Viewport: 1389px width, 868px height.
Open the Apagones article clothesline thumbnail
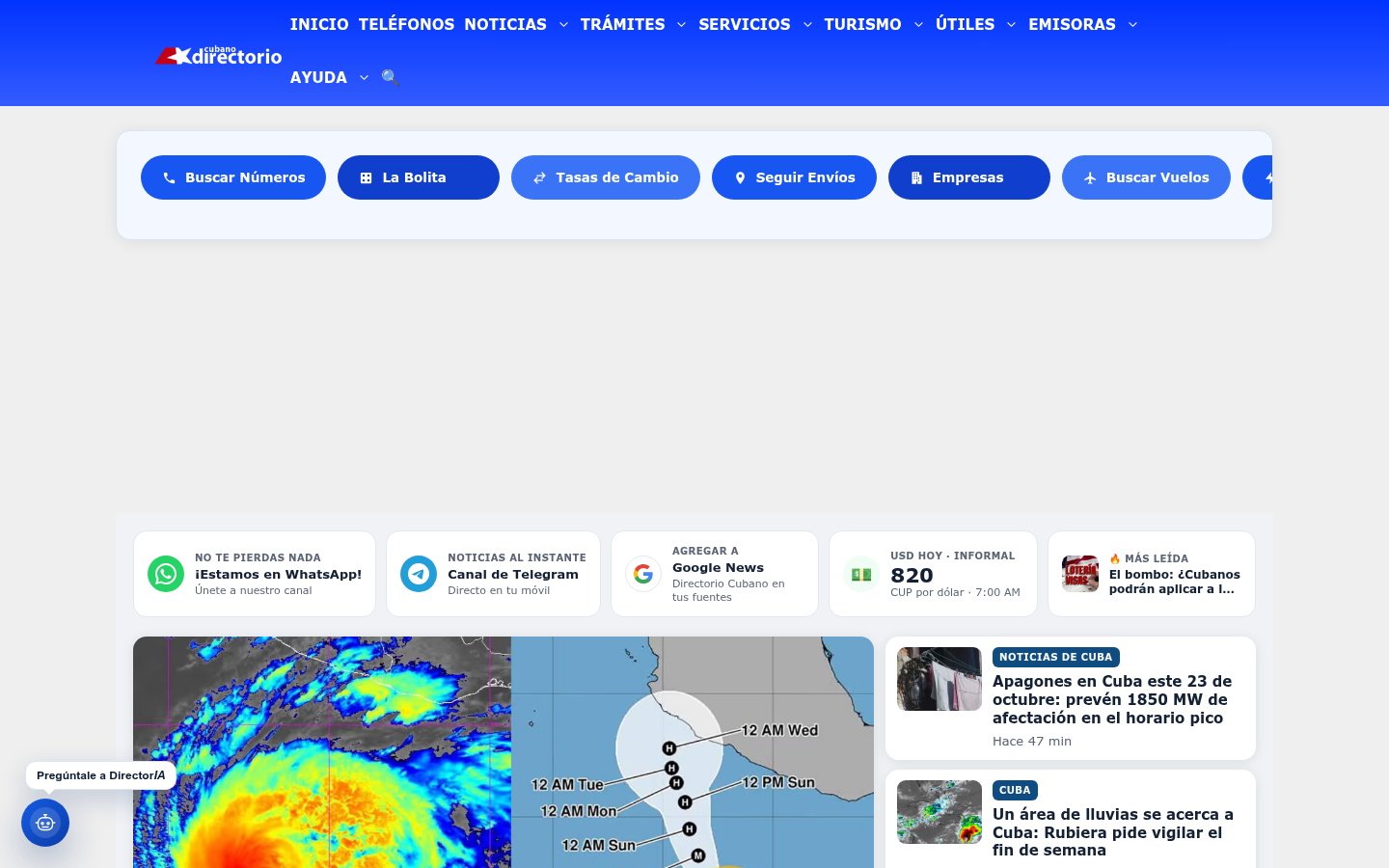[x=940, y=679]
